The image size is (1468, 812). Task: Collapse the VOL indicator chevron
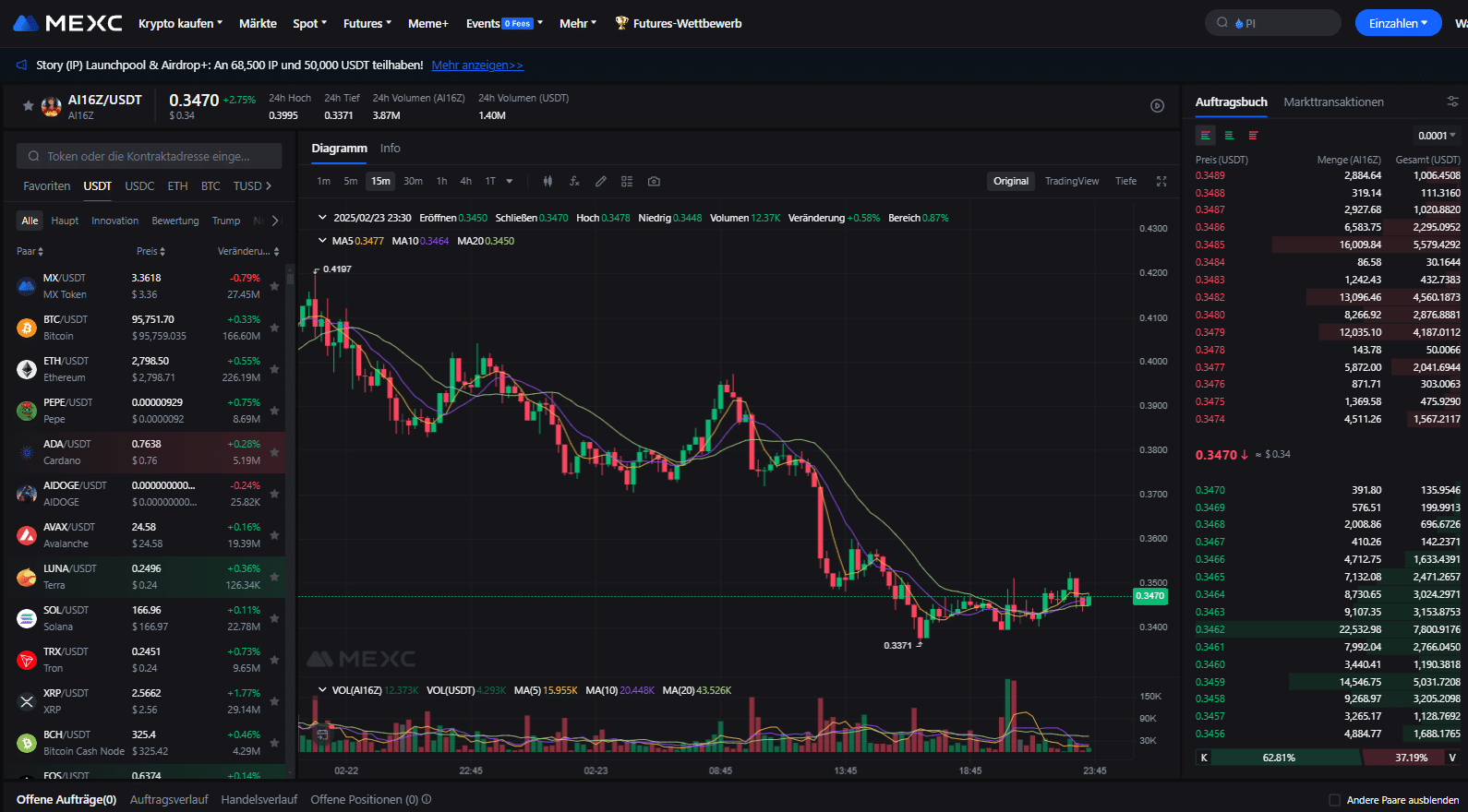pyautogui.click(x=322, y=690)
